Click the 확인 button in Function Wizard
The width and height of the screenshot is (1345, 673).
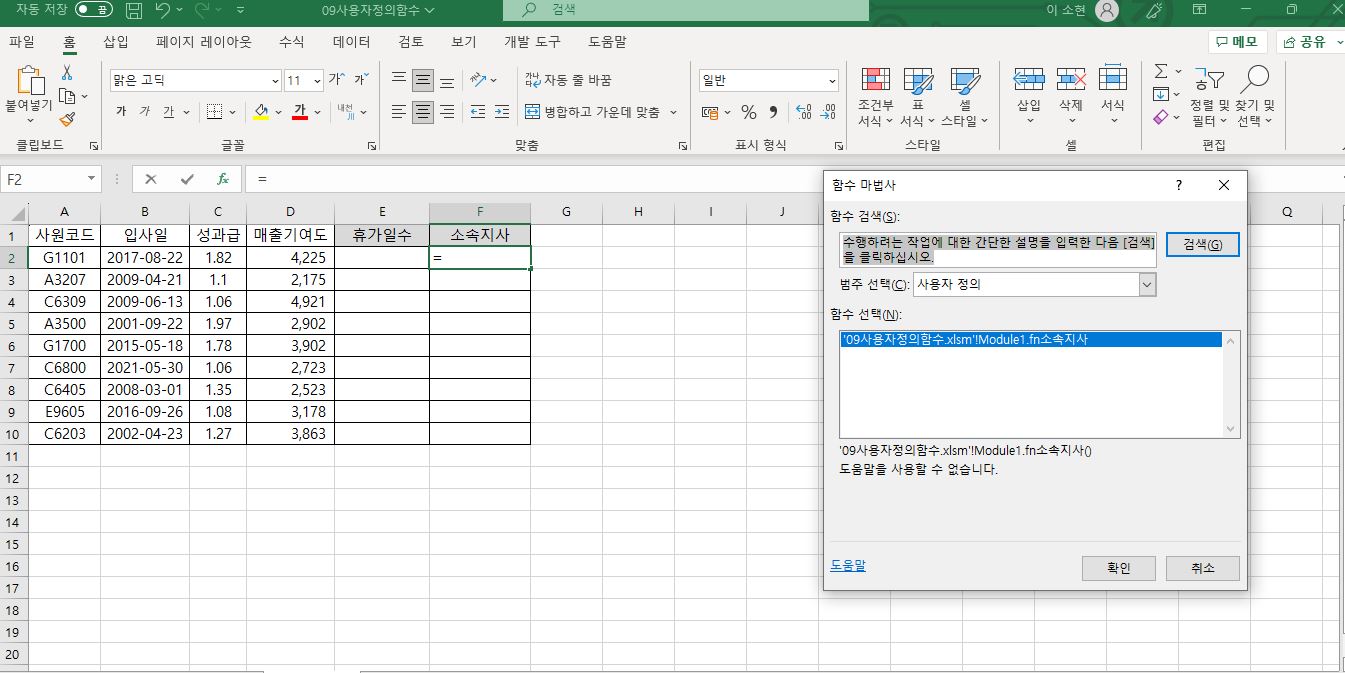[1118, 568]
